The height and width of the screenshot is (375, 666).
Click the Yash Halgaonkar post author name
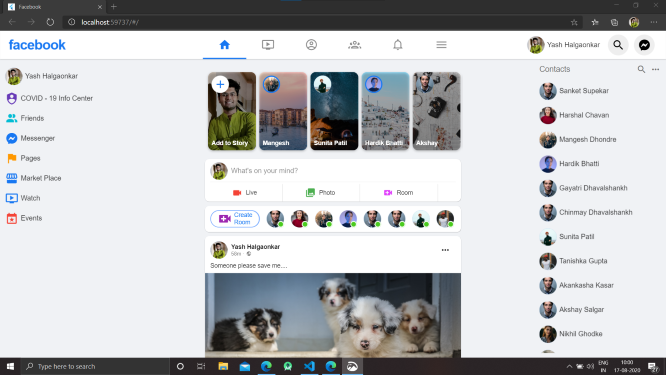pyautogui.click(x=255, y=246)
